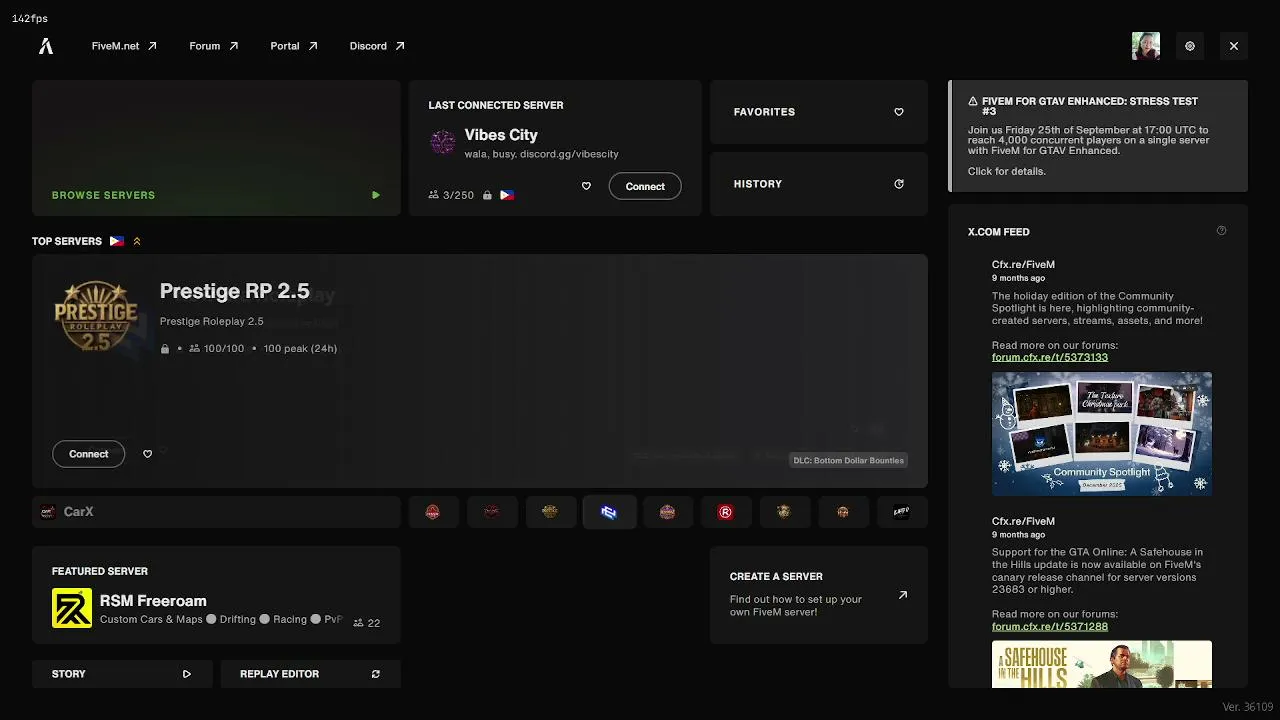The width and height of the screenshot is (1280, 720).
Task: Favorite Prestige RP 2.5 with heart icon
Action: click(148, 454)
